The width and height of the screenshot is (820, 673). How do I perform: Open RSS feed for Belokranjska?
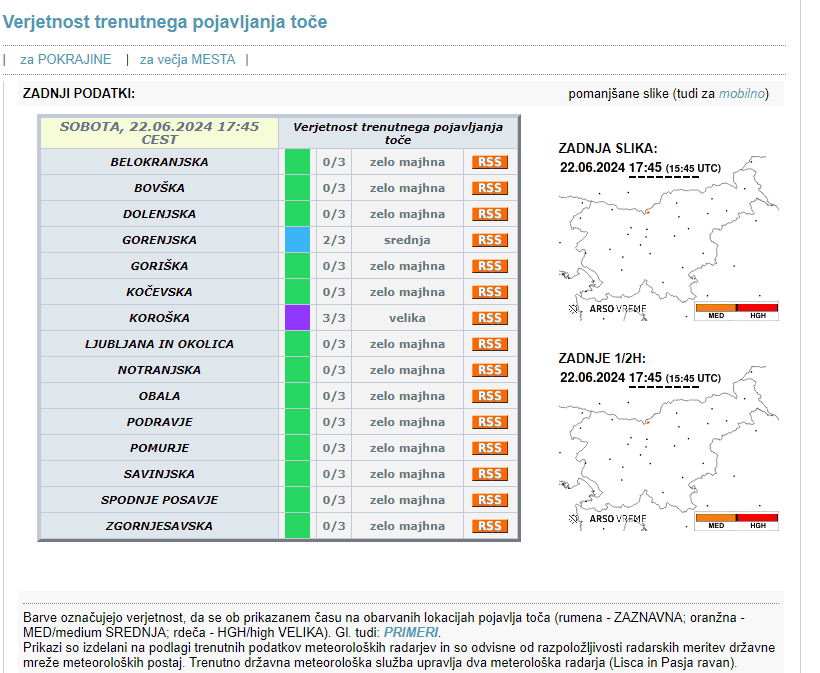click(x=490, y=162)
